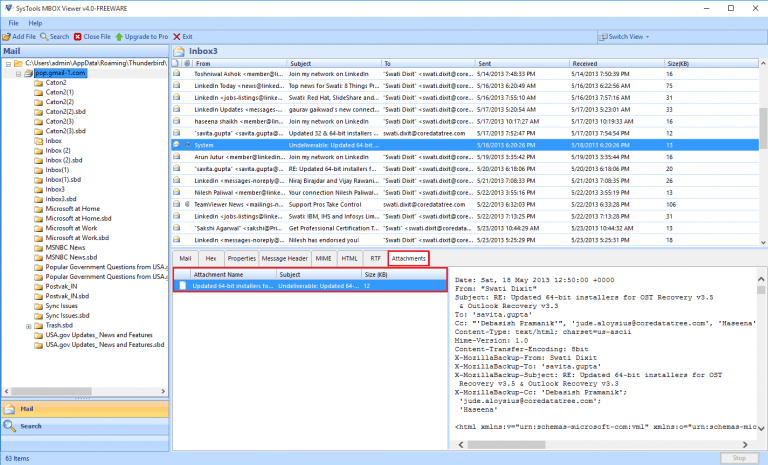The image size is (768, 465).
Task: Collapse the Thunderbird root path node
Action: tap(8, 64)
